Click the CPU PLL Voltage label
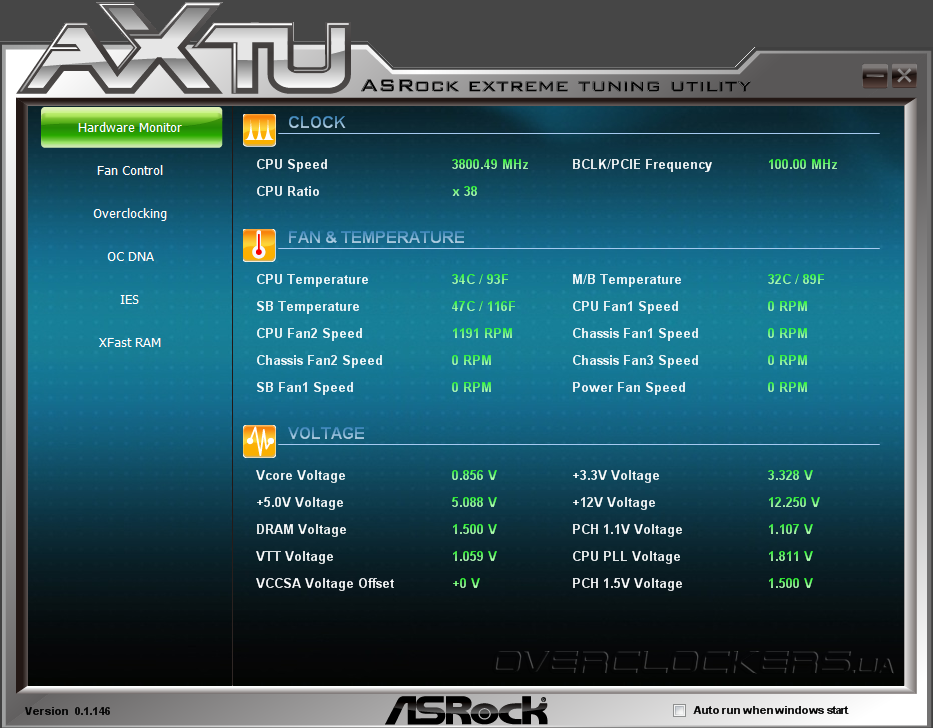 pyautogui.click(x=626, y=556)
